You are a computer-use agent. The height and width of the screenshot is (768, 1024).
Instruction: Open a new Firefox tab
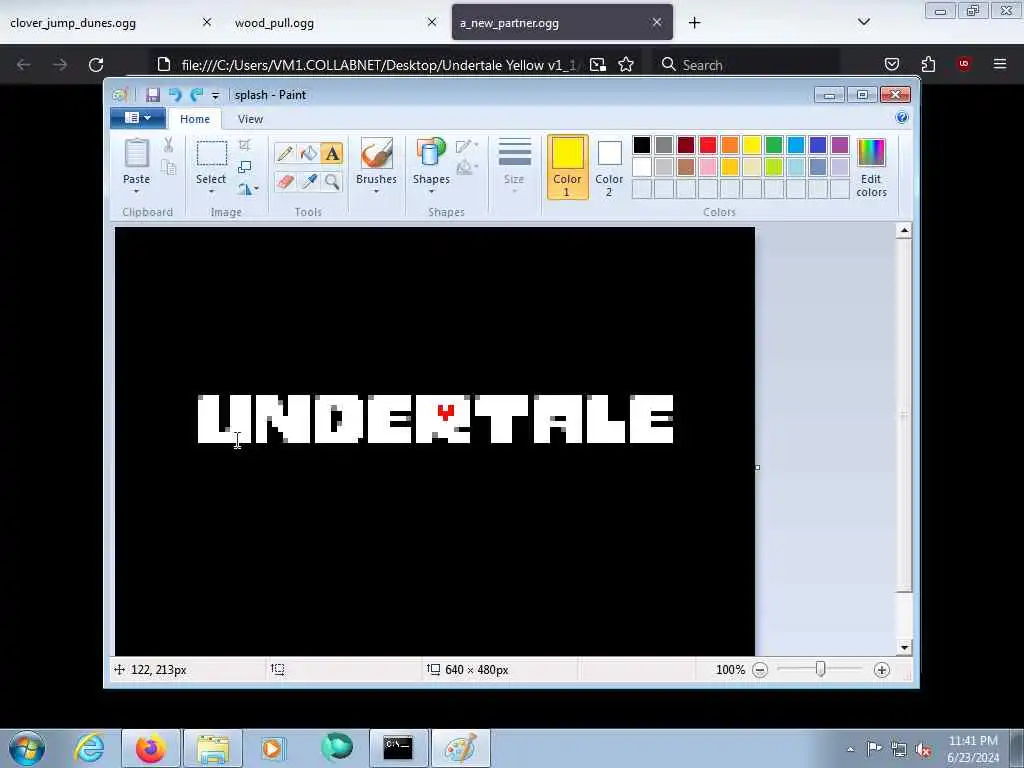tap(694, 23)
